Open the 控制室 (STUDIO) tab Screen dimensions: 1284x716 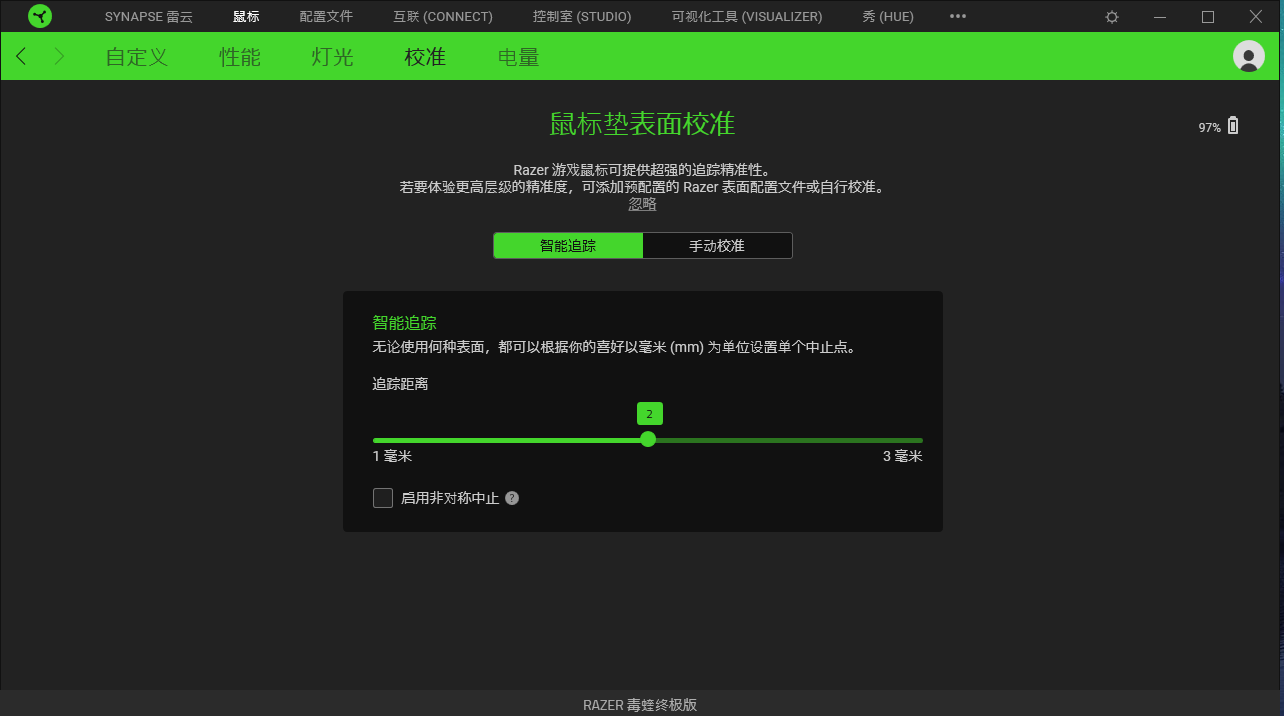582,16
